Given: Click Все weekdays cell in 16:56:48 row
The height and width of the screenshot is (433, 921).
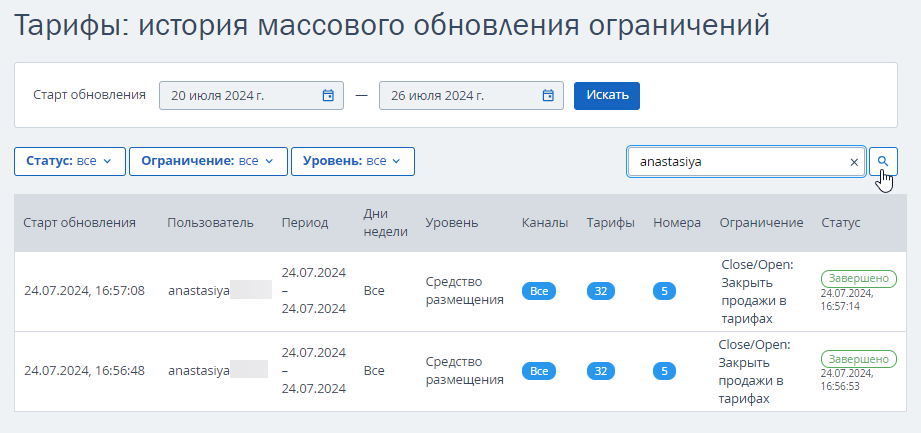Looking at the screenshot, I should click(x=374, y=371).
